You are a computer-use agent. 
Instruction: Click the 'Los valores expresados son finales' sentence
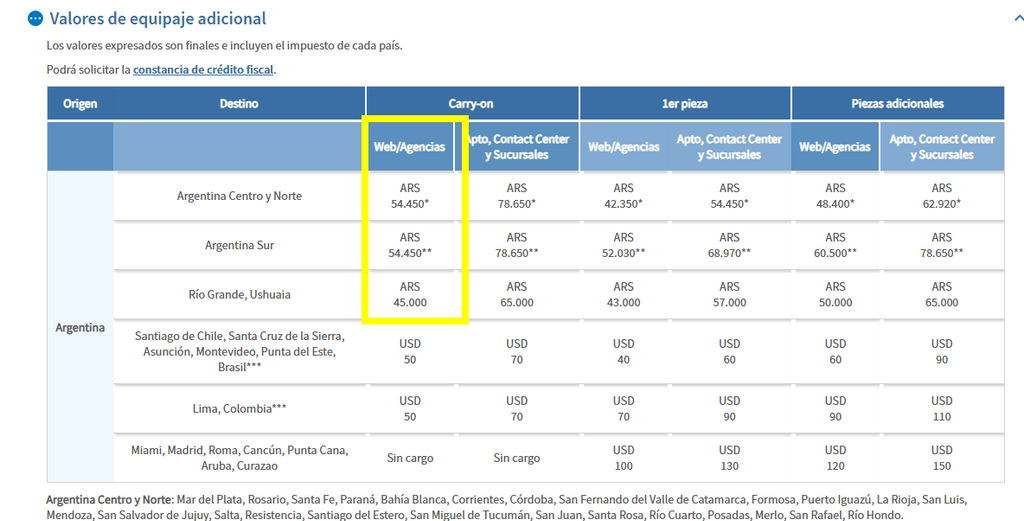pos(224,46)
